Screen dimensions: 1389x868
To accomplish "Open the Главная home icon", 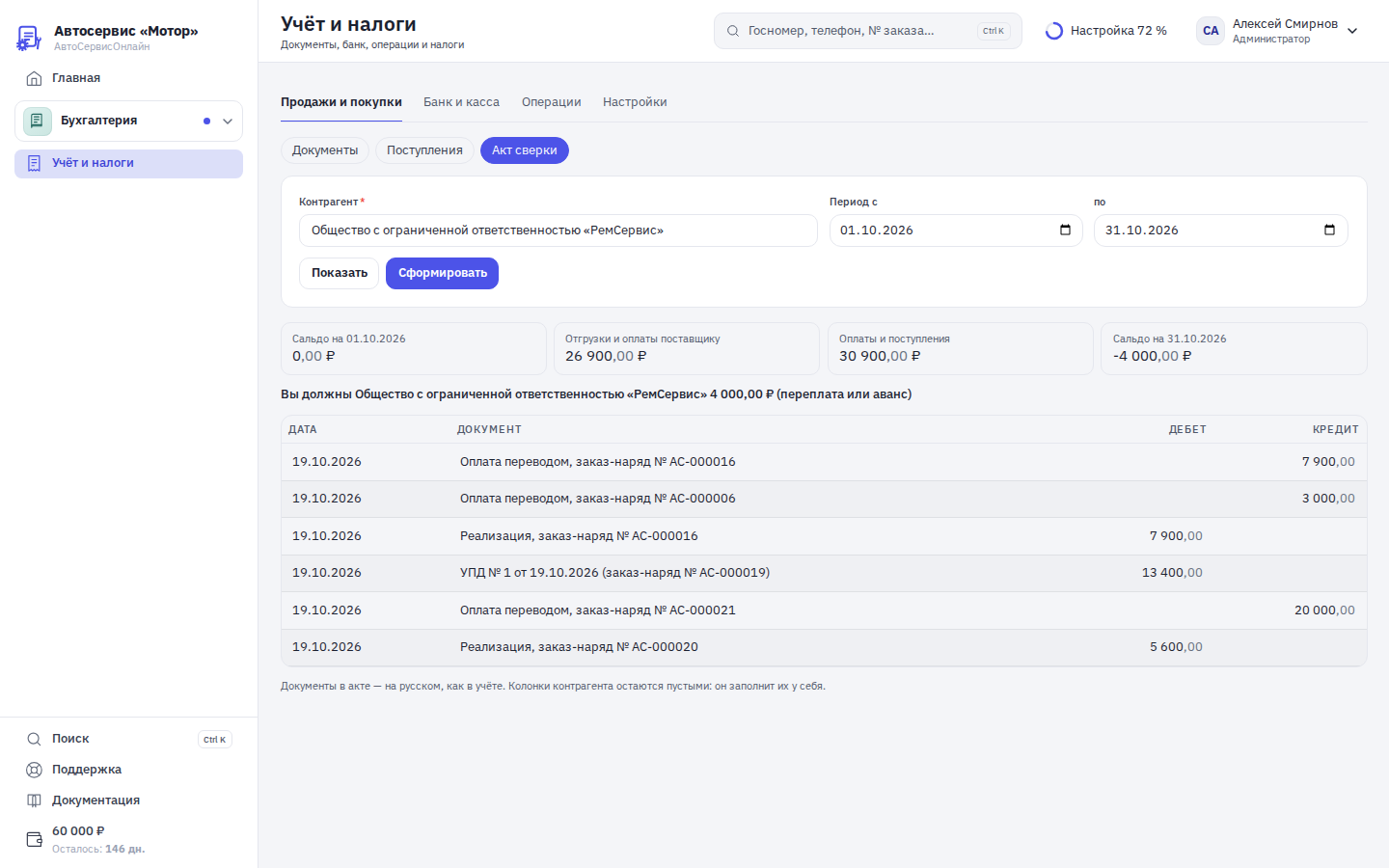I will pyautogui.click(x=34, y=78).
